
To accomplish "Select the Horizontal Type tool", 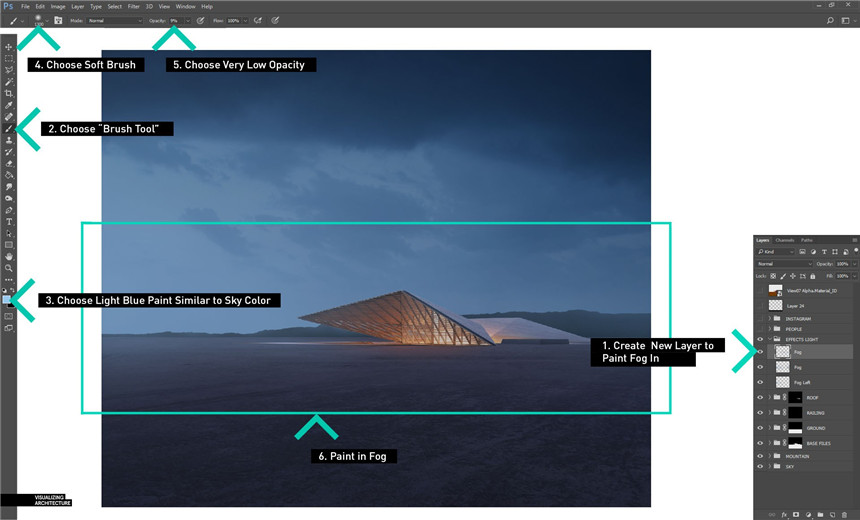I will [9, 221].
